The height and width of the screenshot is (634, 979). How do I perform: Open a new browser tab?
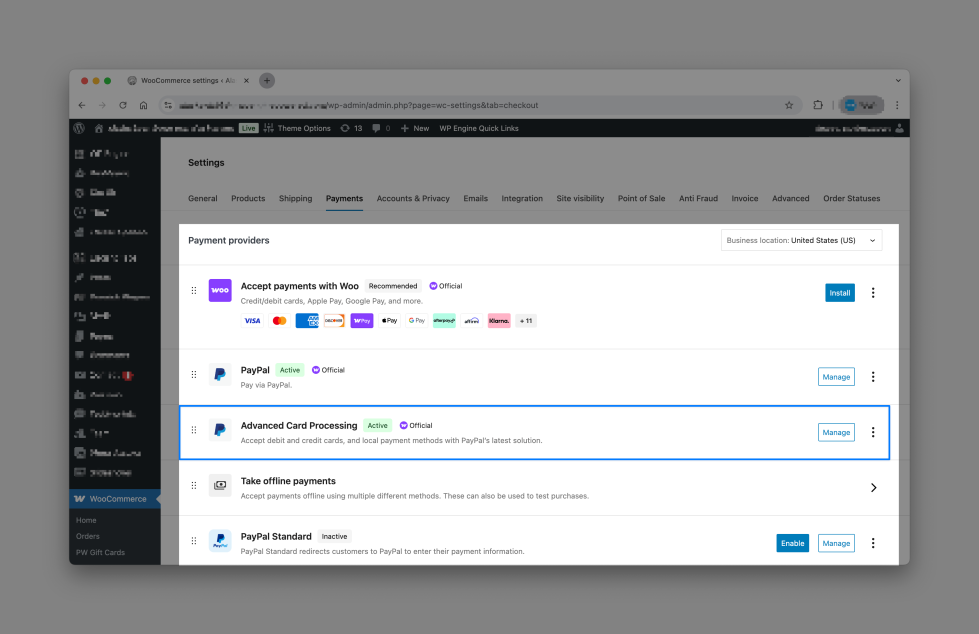coord(267,81)
